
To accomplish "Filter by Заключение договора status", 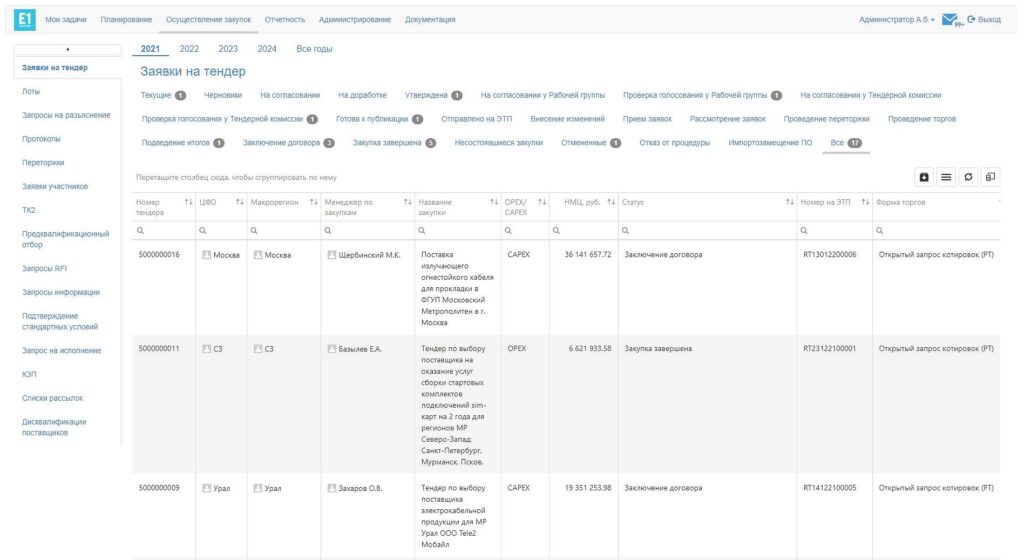I will point(282,142).
